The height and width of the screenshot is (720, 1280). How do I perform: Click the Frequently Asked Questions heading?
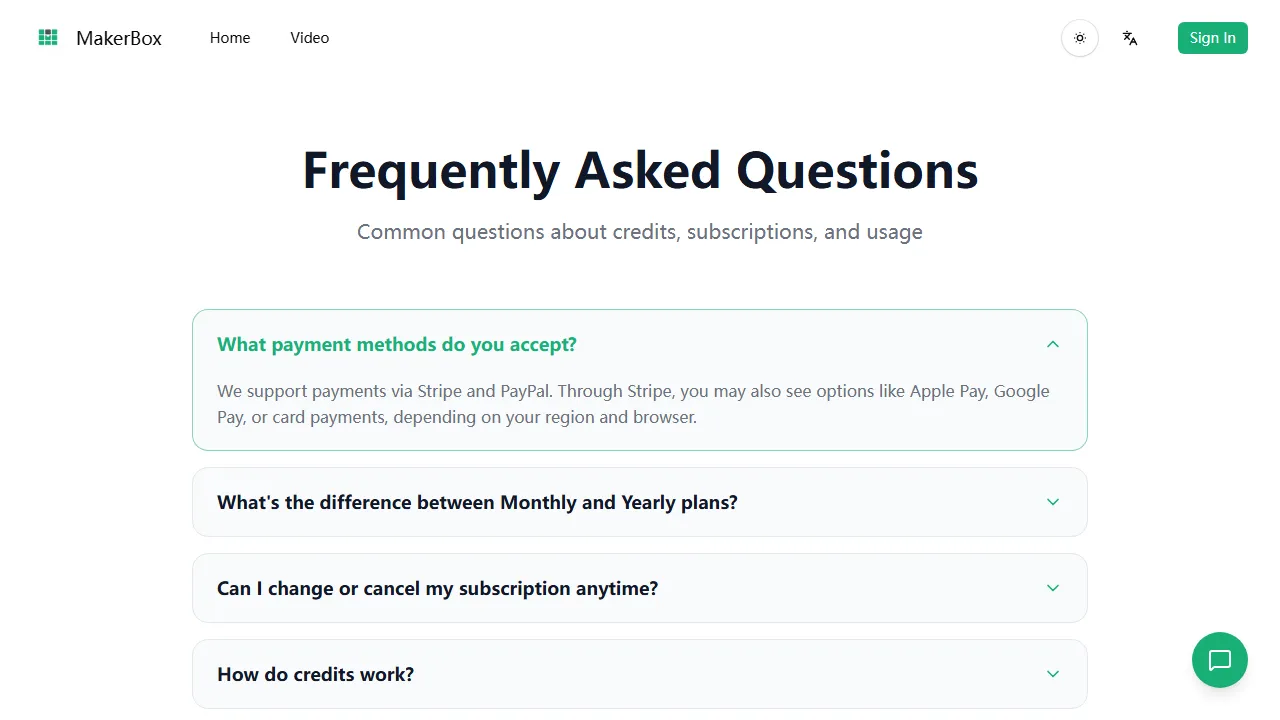[640, 170]
